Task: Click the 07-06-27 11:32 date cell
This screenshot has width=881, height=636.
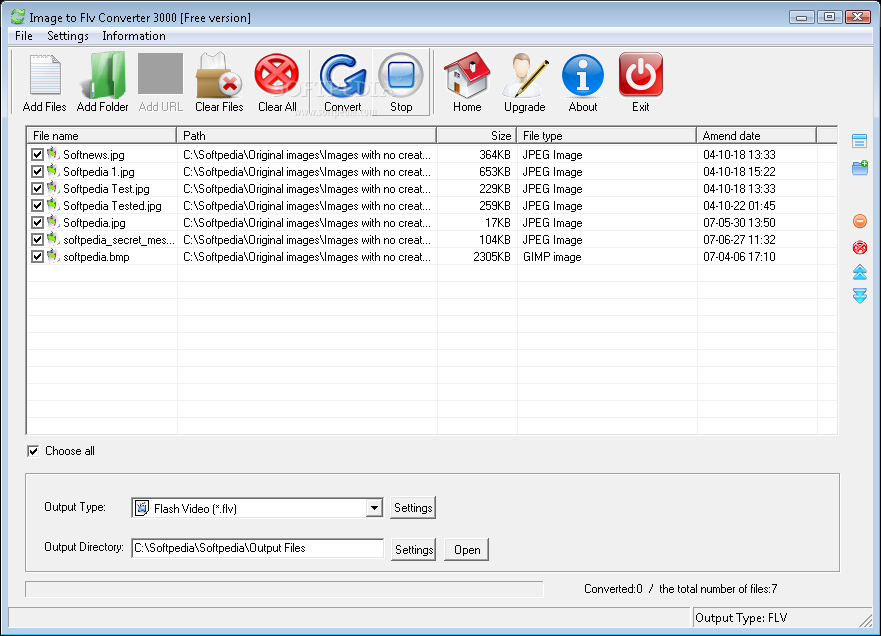Action: point(739,240)
